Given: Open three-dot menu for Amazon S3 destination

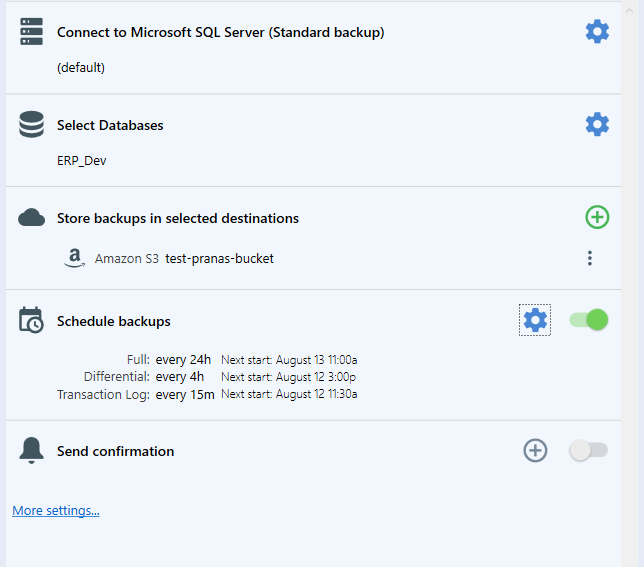Looking at the screenshot, I should point(590,258).
